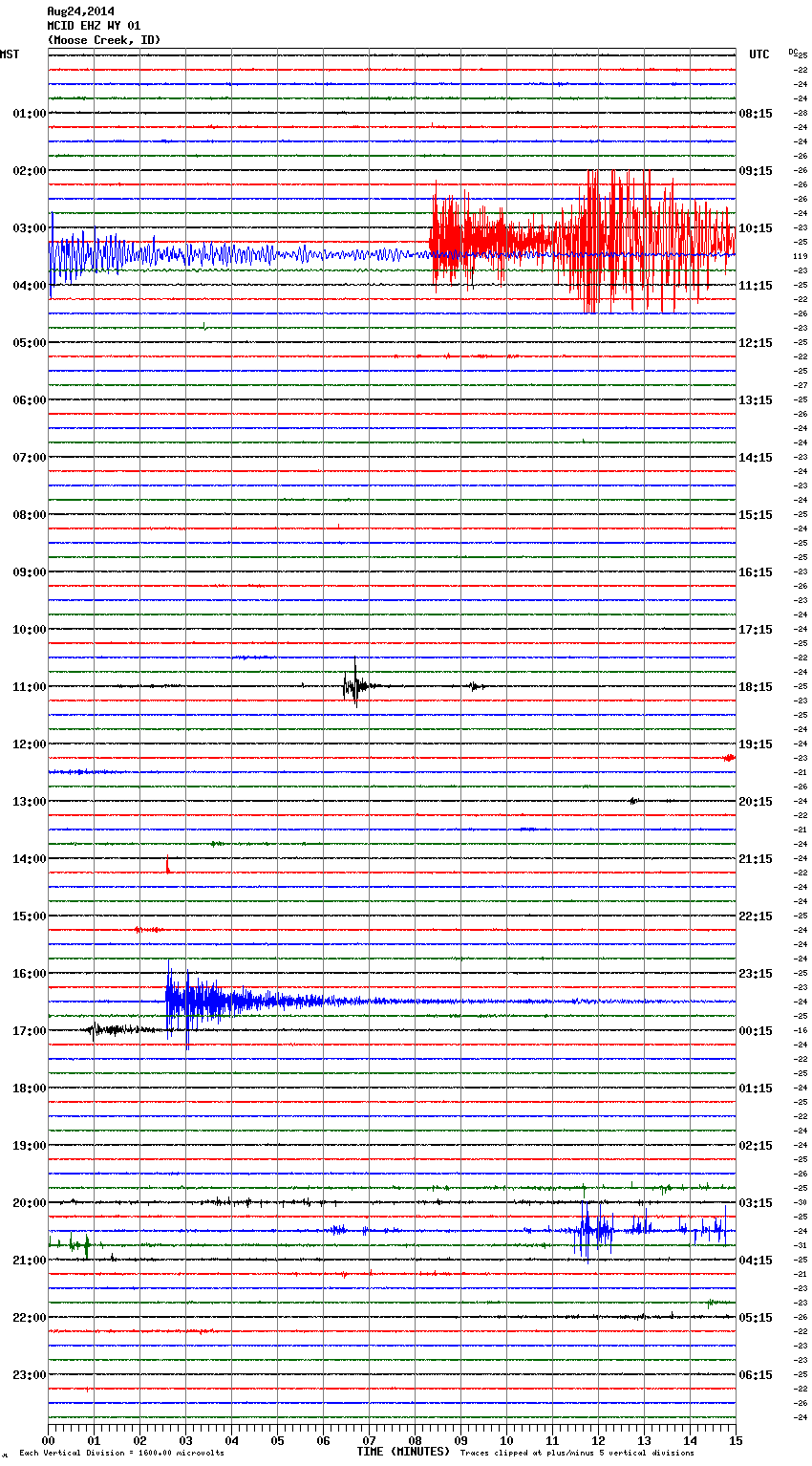Click the "11:15" UTC time label
Screen dimensions: 812x1466
[756, 285]
